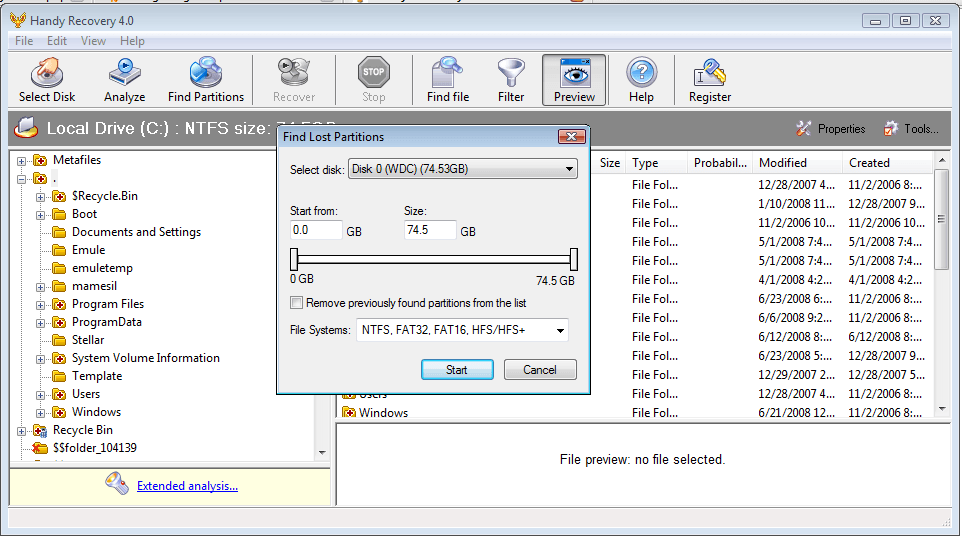Click the Start from GB field
The height and width of the screenshot is (536, 962).
[x=316, y=230]
